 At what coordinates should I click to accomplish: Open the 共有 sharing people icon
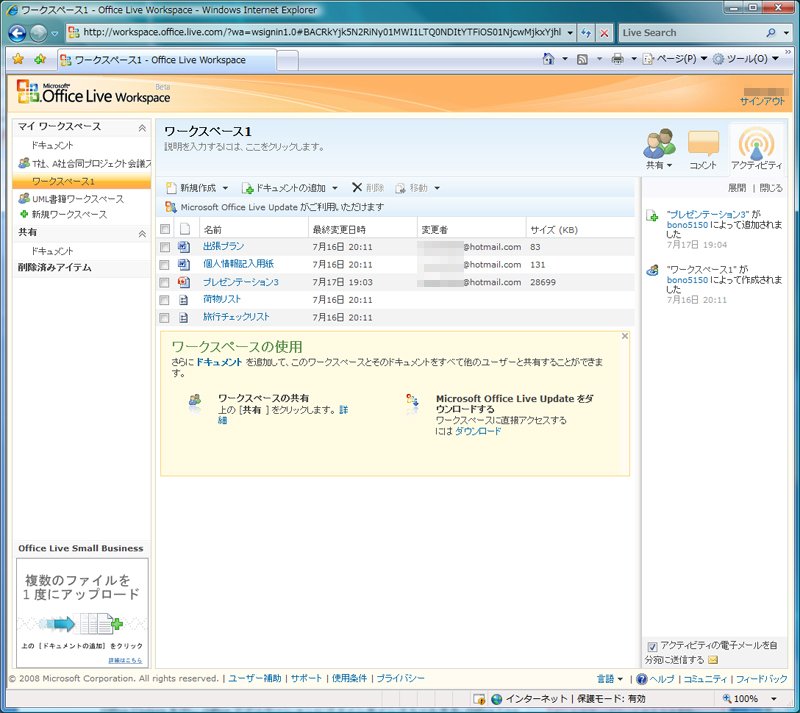coord(659,144)
